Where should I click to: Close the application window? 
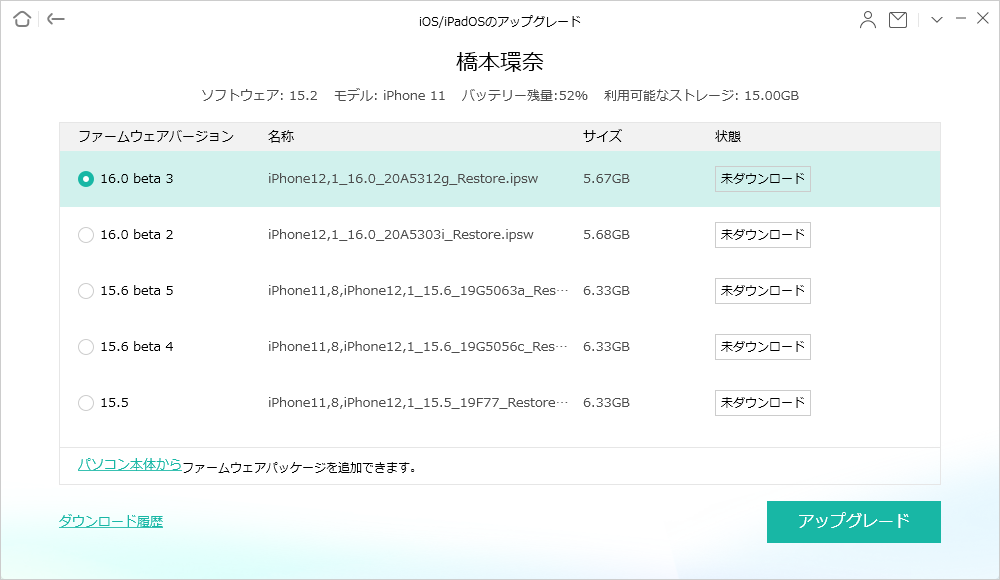tap(983, 19)
